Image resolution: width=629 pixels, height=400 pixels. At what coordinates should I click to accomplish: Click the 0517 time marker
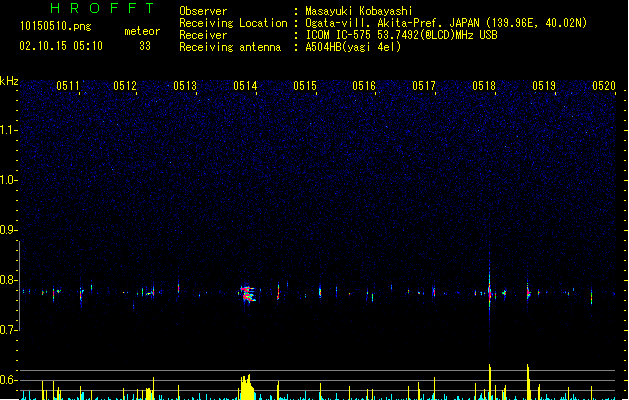click(424, 86)
